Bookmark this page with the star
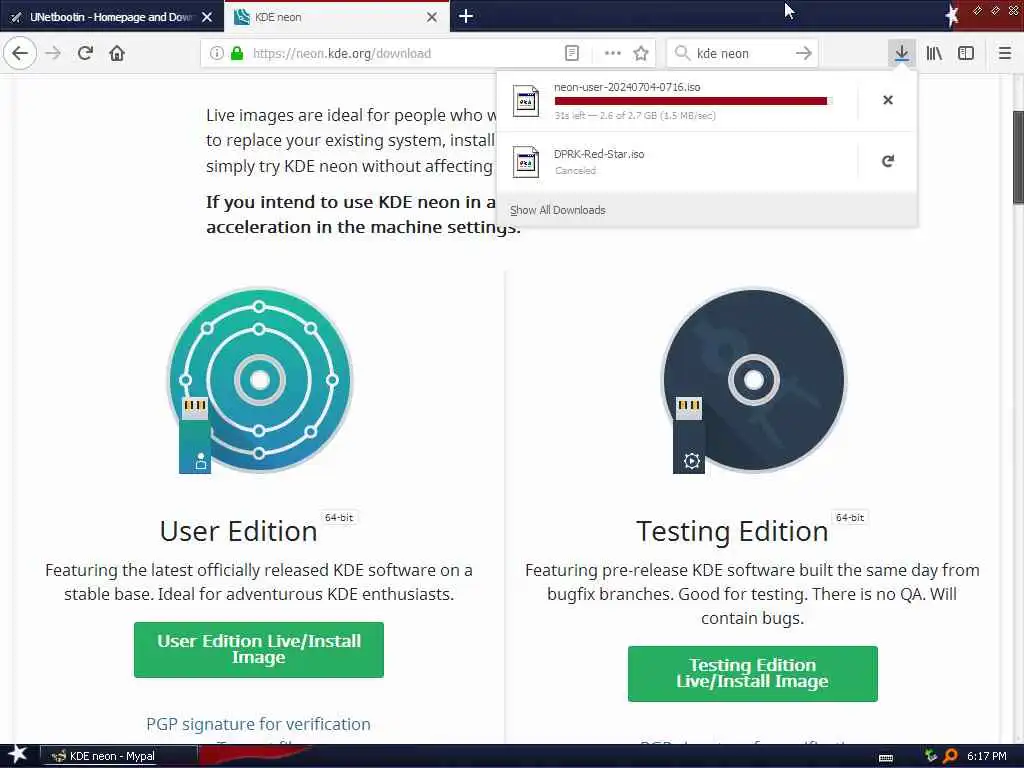 (x=641, y=53)
